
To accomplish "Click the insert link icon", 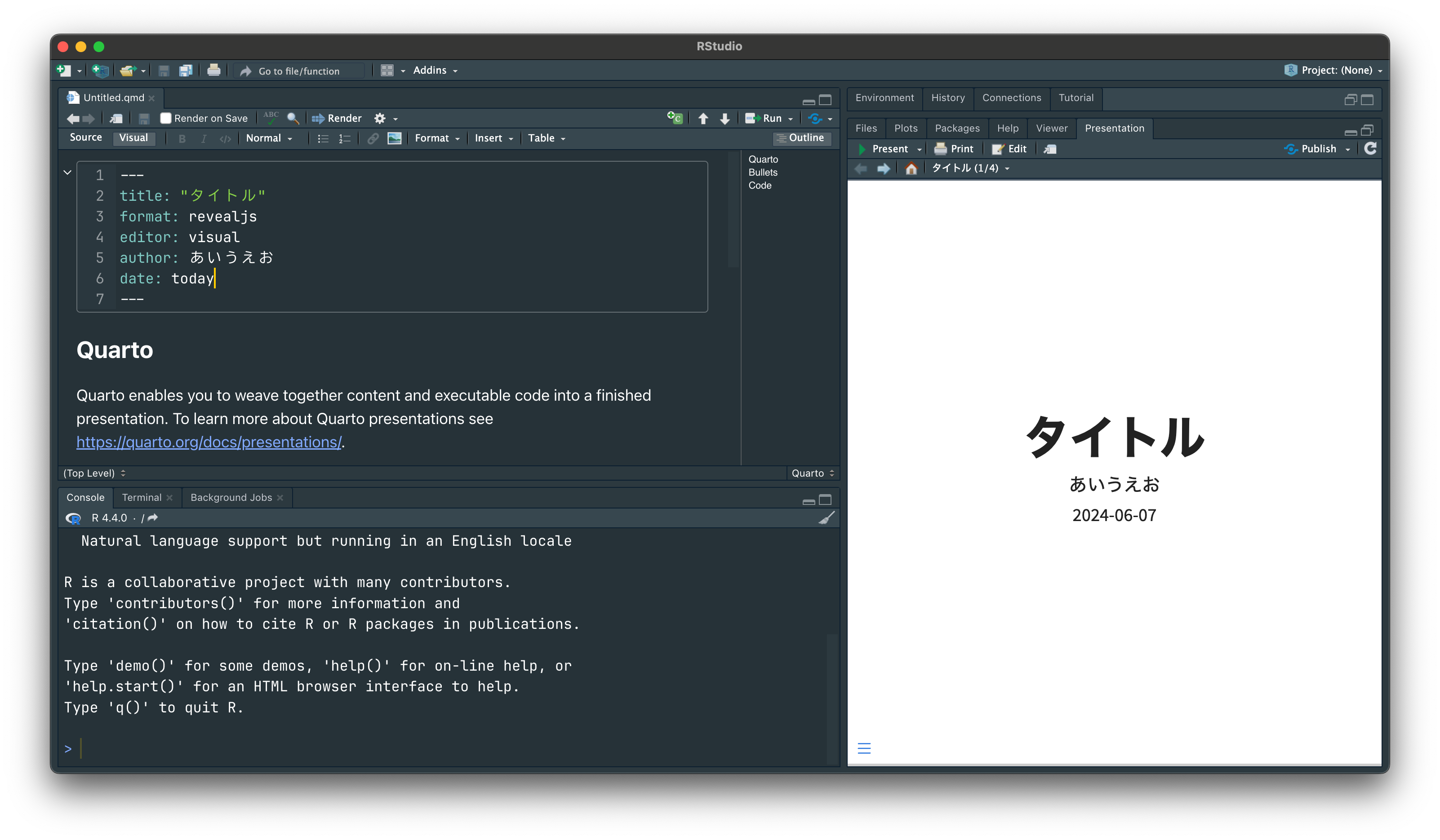I will 373,138.
